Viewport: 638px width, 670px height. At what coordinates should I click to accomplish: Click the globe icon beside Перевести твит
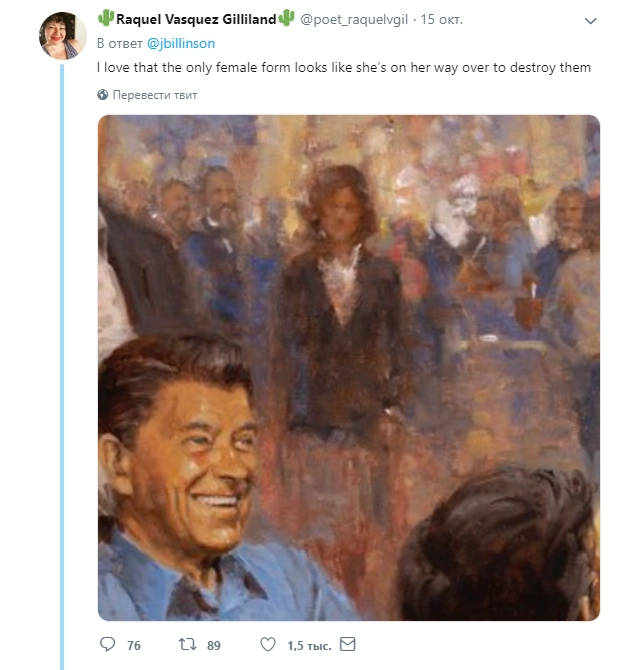point(103,95)
